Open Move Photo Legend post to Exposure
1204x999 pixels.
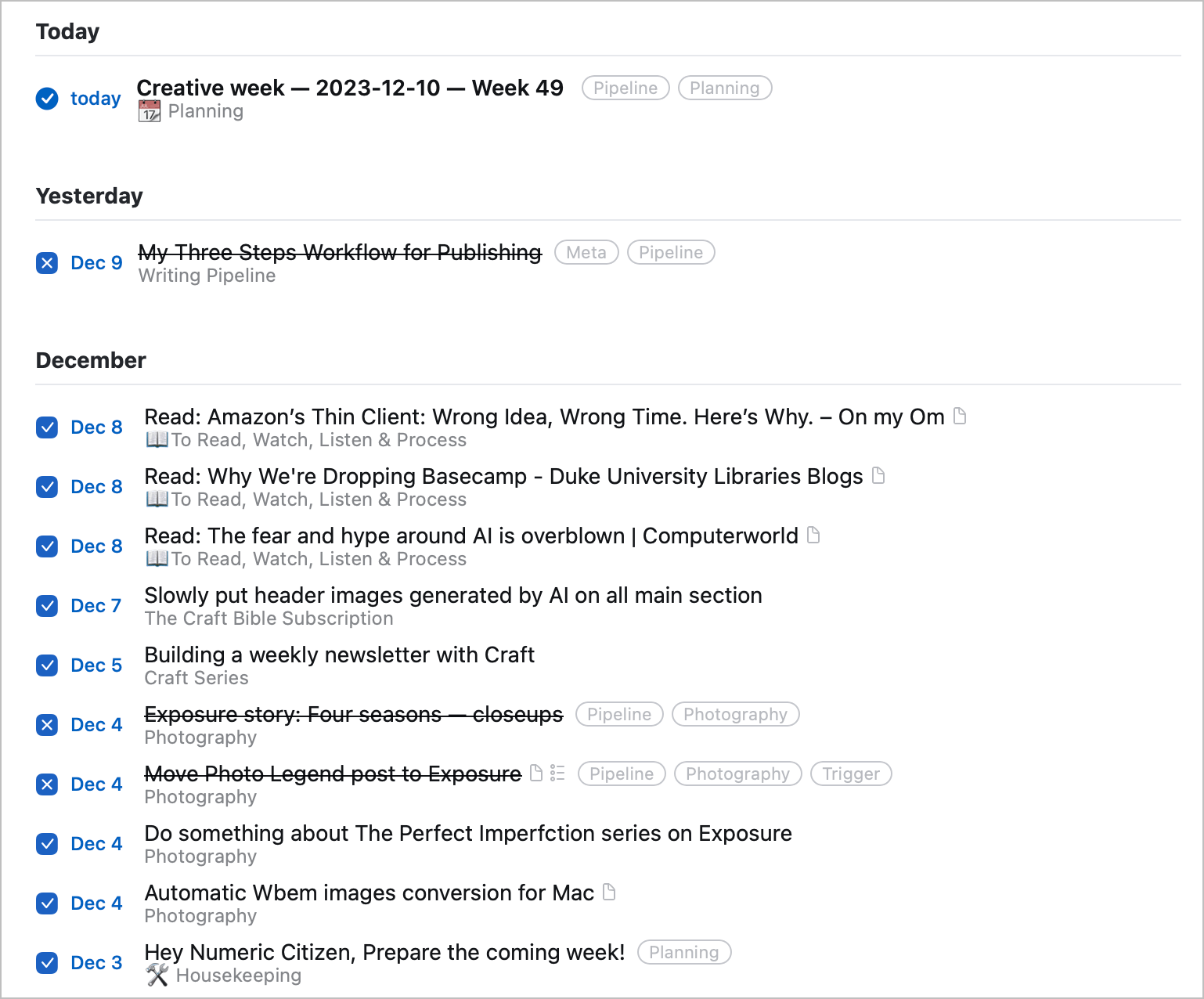click(x=333, y=774)
